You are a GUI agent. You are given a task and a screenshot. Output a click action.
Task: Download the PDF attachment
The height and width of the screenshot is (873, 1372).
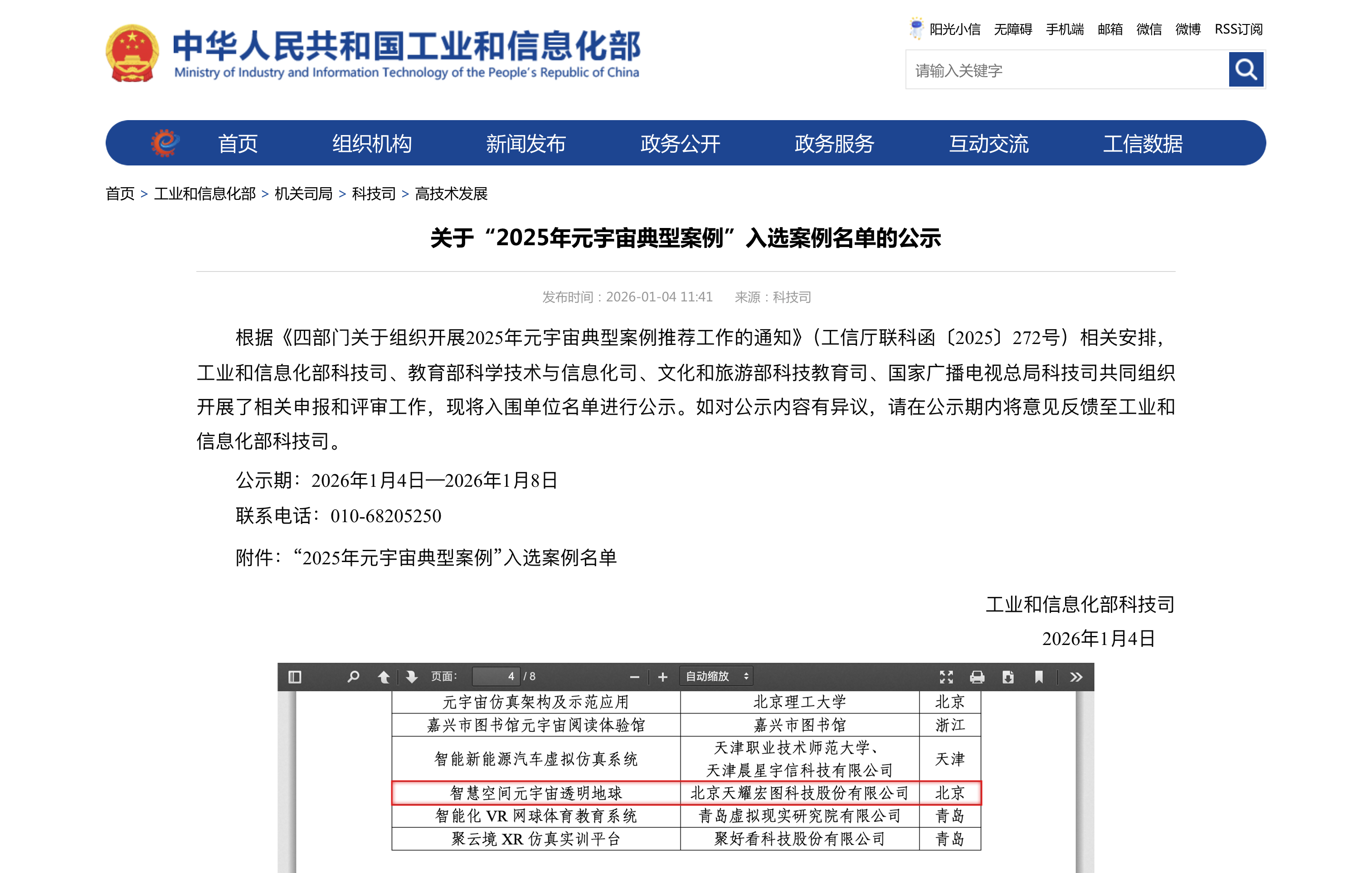pyautogui.click(x=1007, y=677)
